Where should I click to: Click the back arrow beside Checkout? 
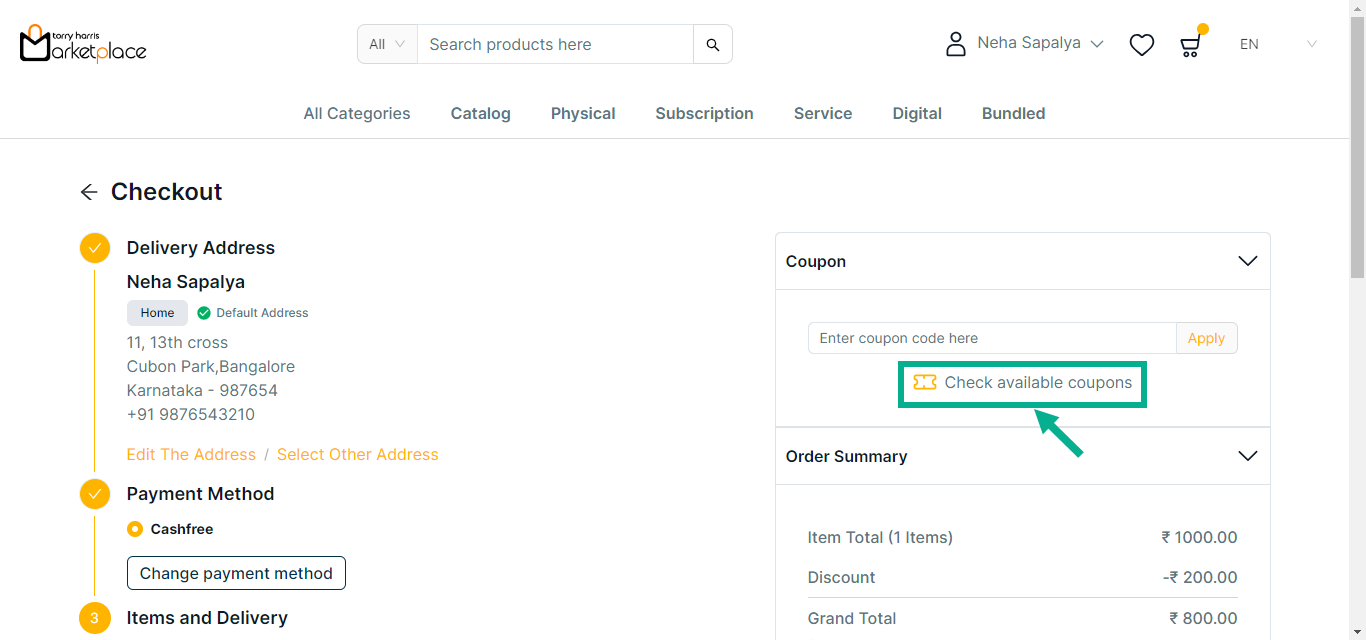click(x=89, y=192)
